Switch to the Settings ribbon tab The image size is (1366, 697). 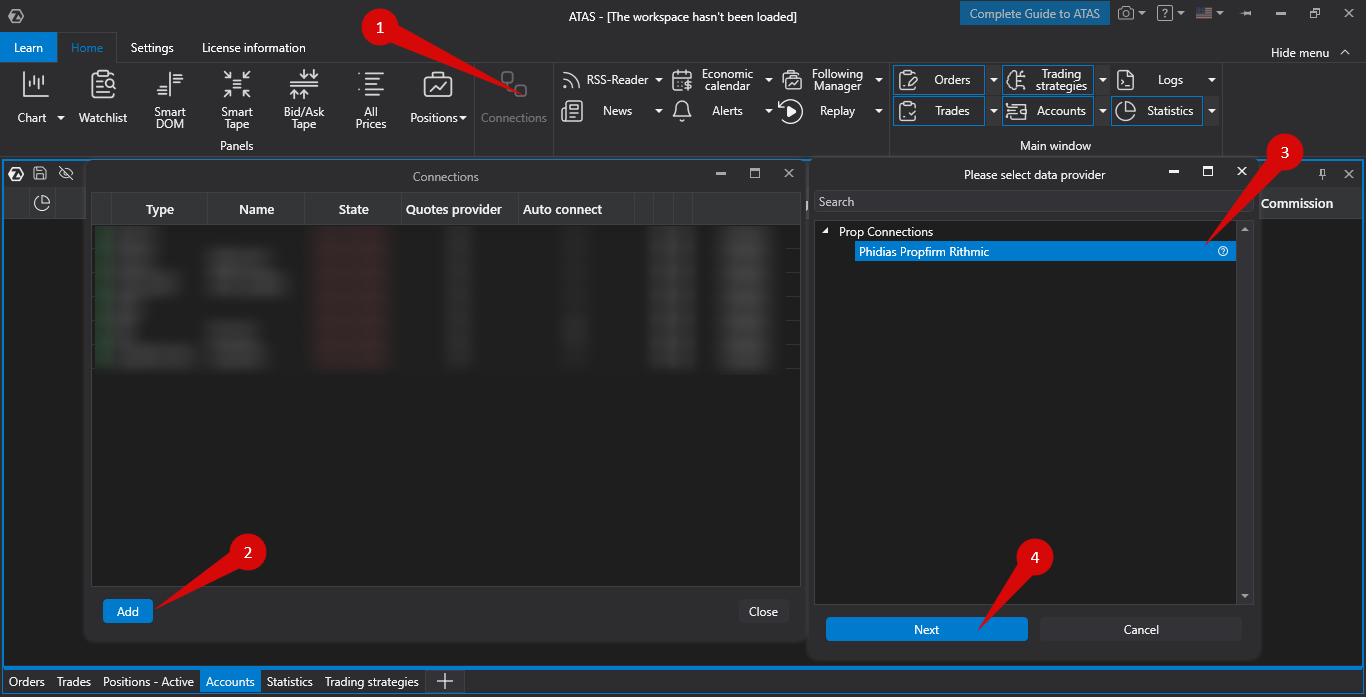click(x=152, y=48)
